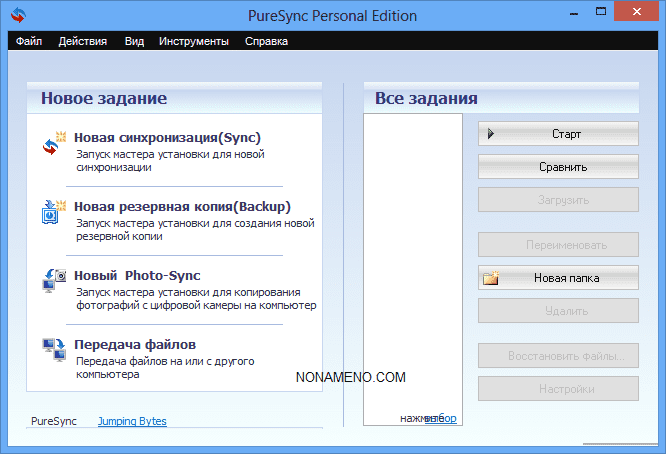Choose Передача файлов option
666x454 pixels.
pos(135,344)
